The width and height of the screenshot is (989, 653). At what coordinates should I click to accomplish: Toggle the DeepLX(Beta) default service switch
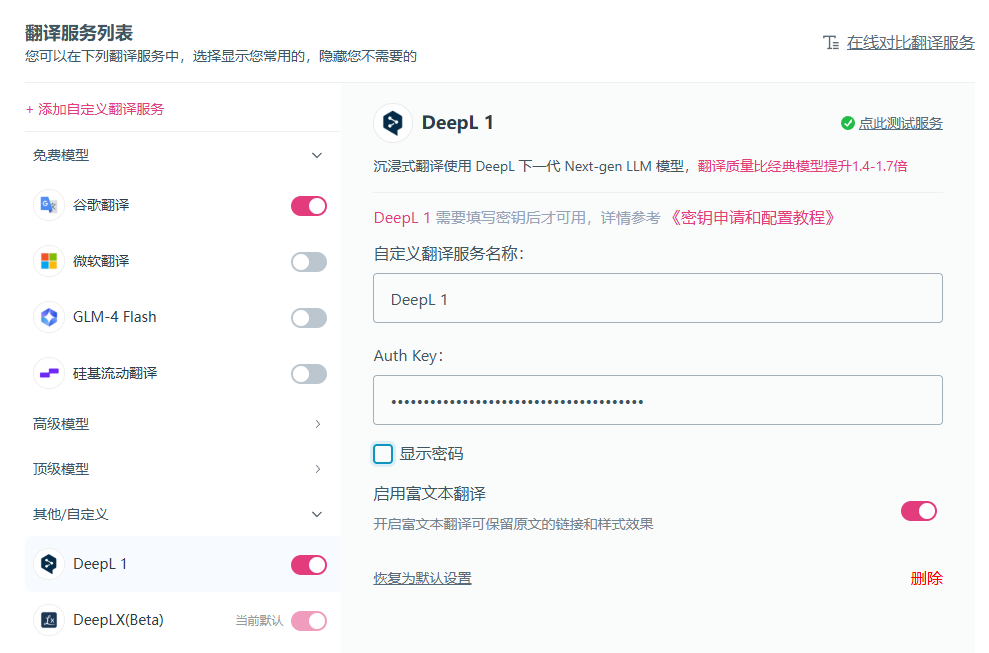coord(309,621)
